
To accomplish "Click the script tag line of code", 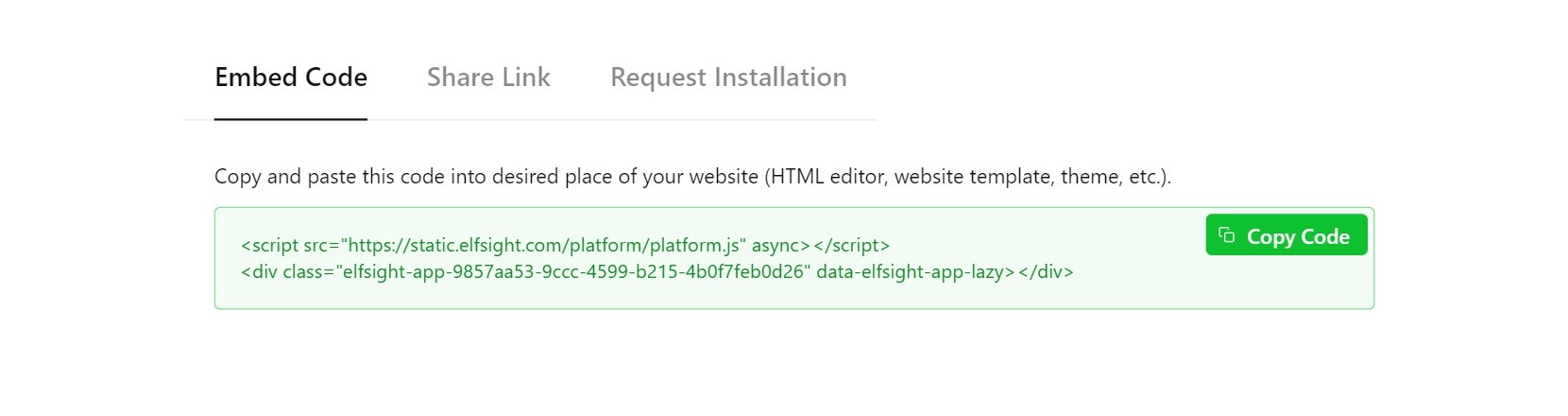I will 565,246.
